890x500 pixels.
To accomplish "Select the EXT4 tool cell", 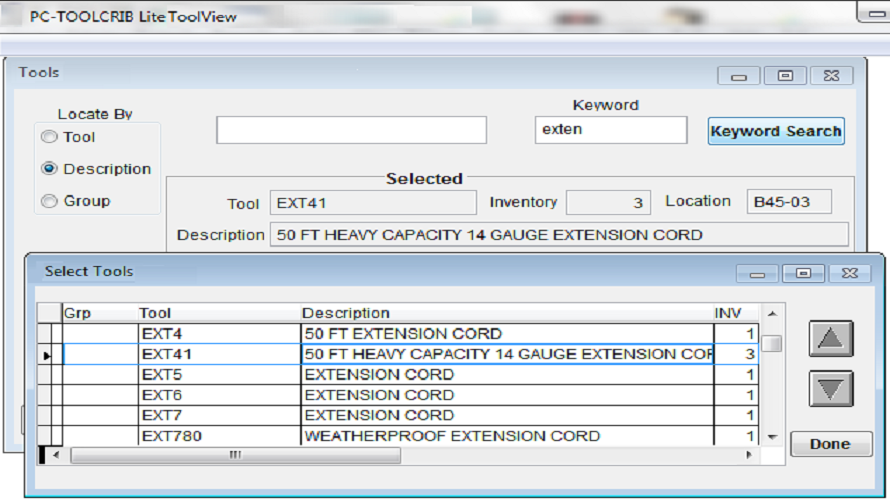I will [x=219, y=334].
